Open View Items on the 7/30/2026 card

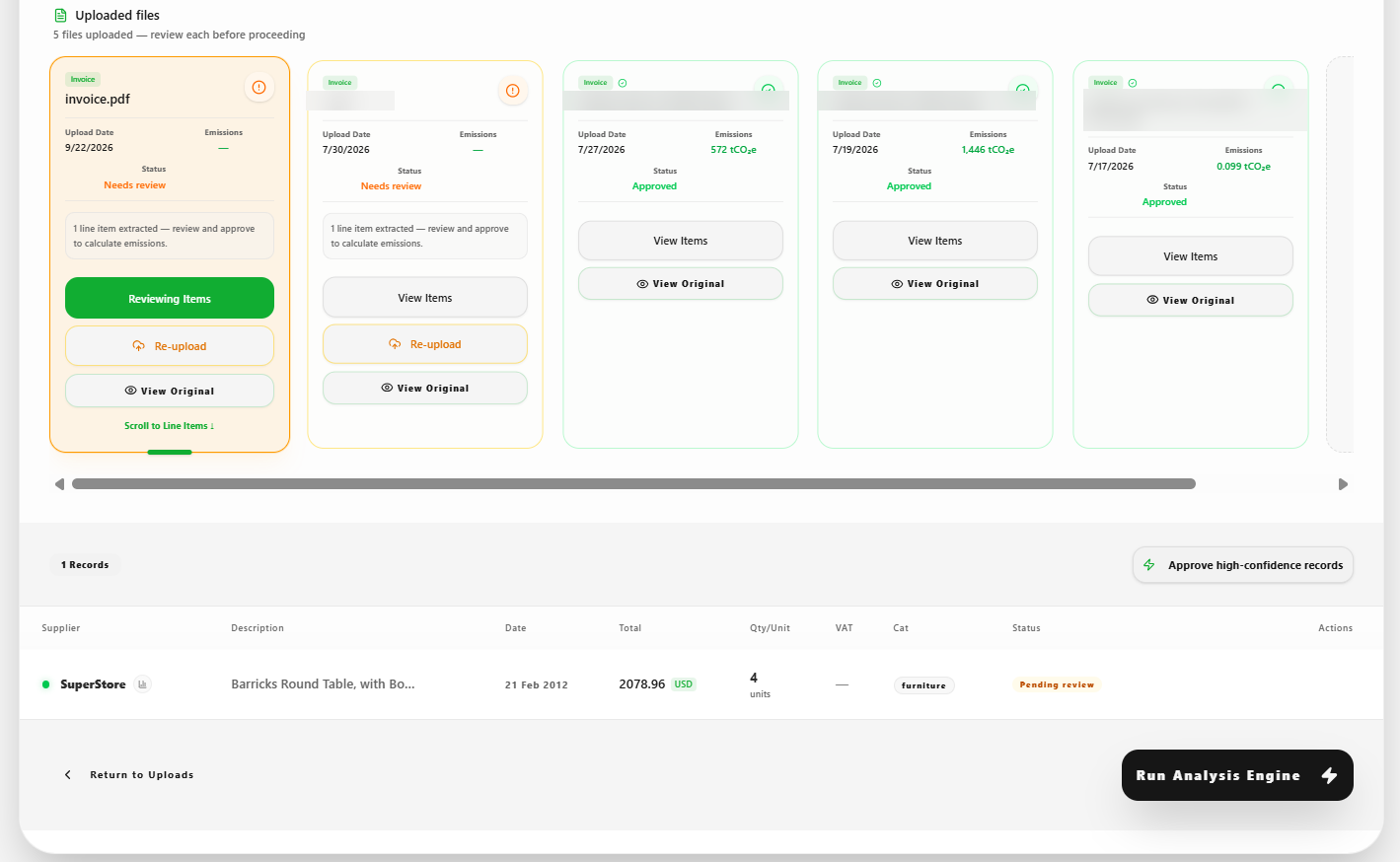(x=425, y=298)
